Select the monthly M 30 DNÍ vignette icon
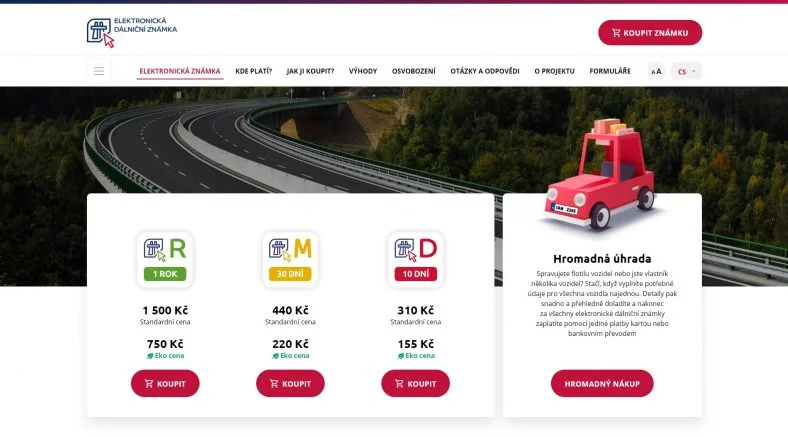The image size is (788, 437). coord(290,260)
